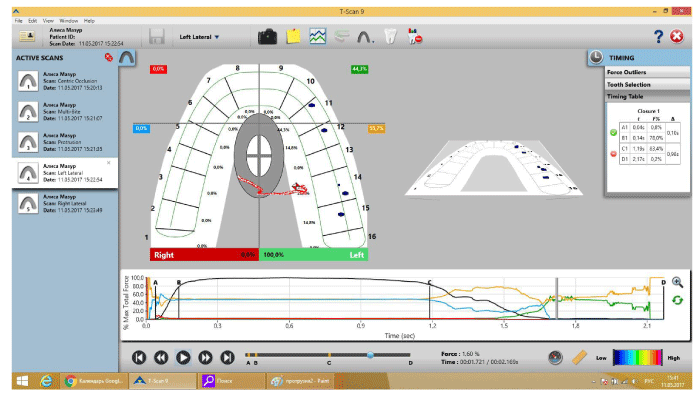Click the save floppy disk icon
The image size is (700, 397).
[157, 37]
